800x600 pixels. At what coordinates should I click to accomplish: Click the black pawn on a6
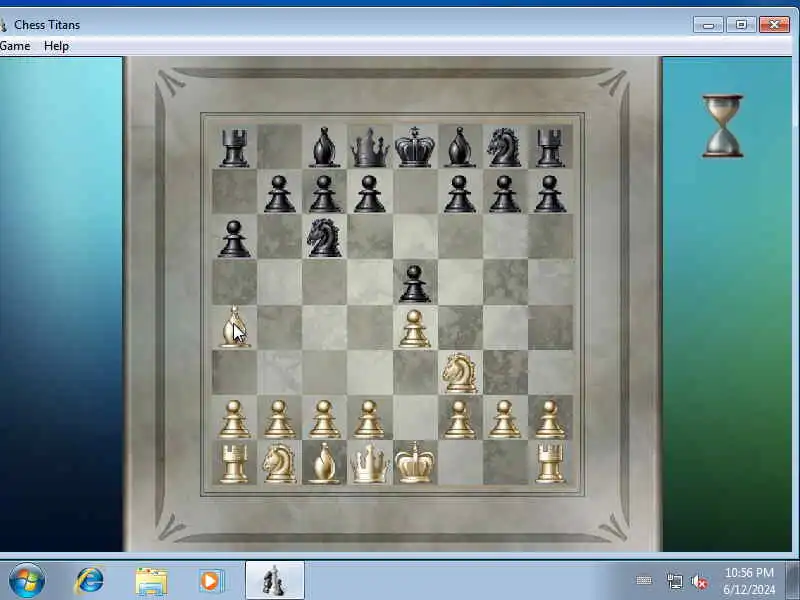tap(234, 239)
